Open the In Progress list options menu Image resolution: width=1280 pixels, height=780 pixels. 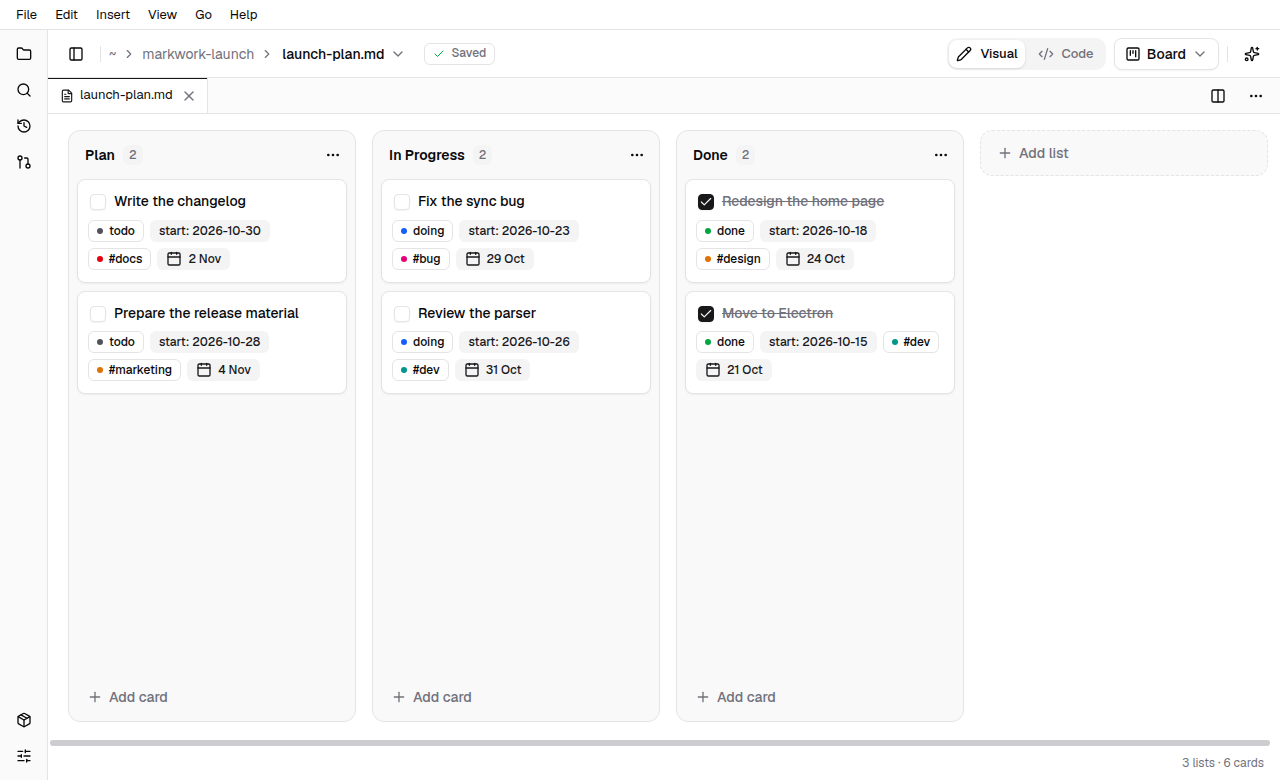point(637,155)
